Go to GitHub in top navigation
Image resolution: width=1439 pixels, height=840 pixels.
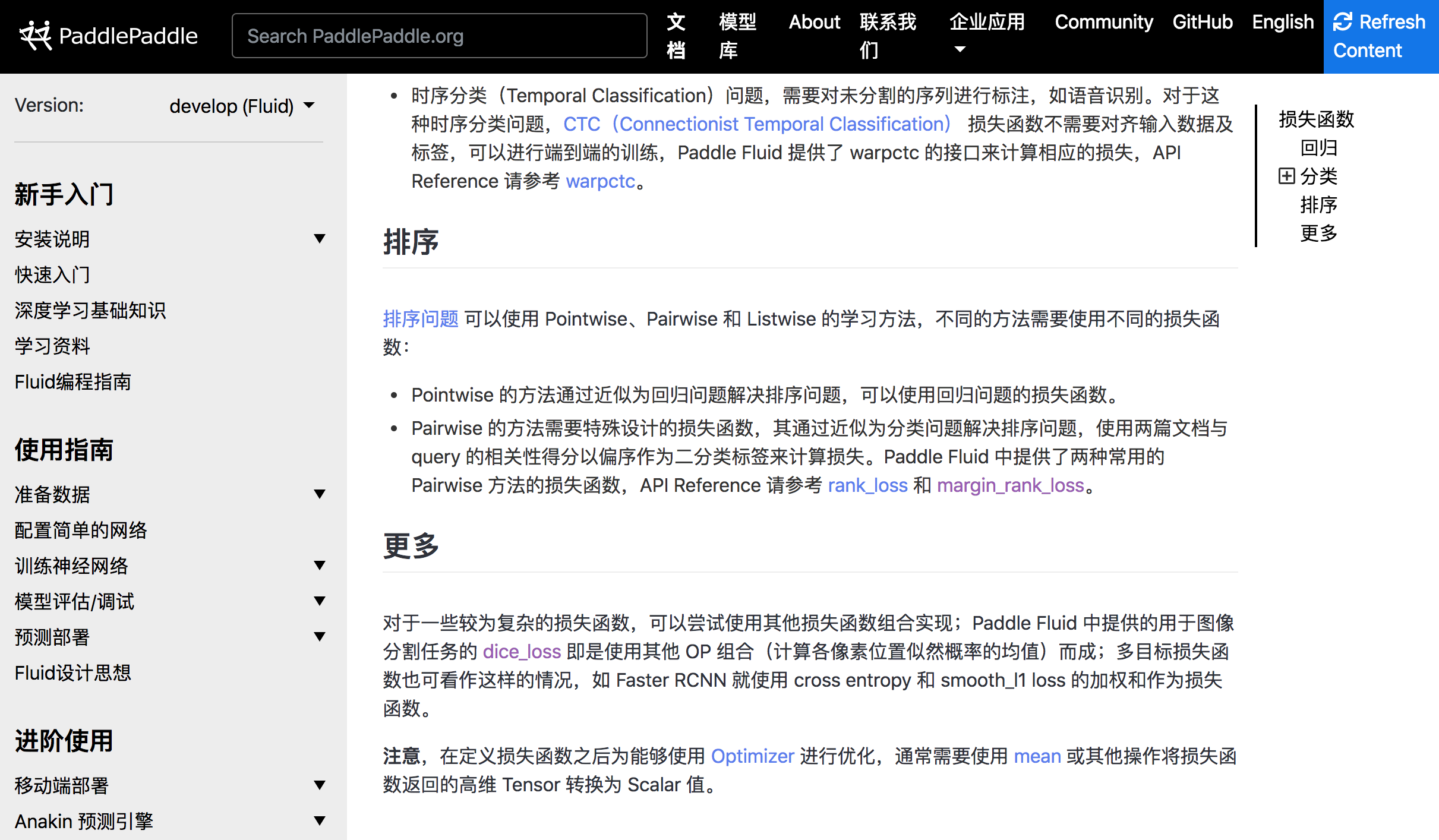1202,22
